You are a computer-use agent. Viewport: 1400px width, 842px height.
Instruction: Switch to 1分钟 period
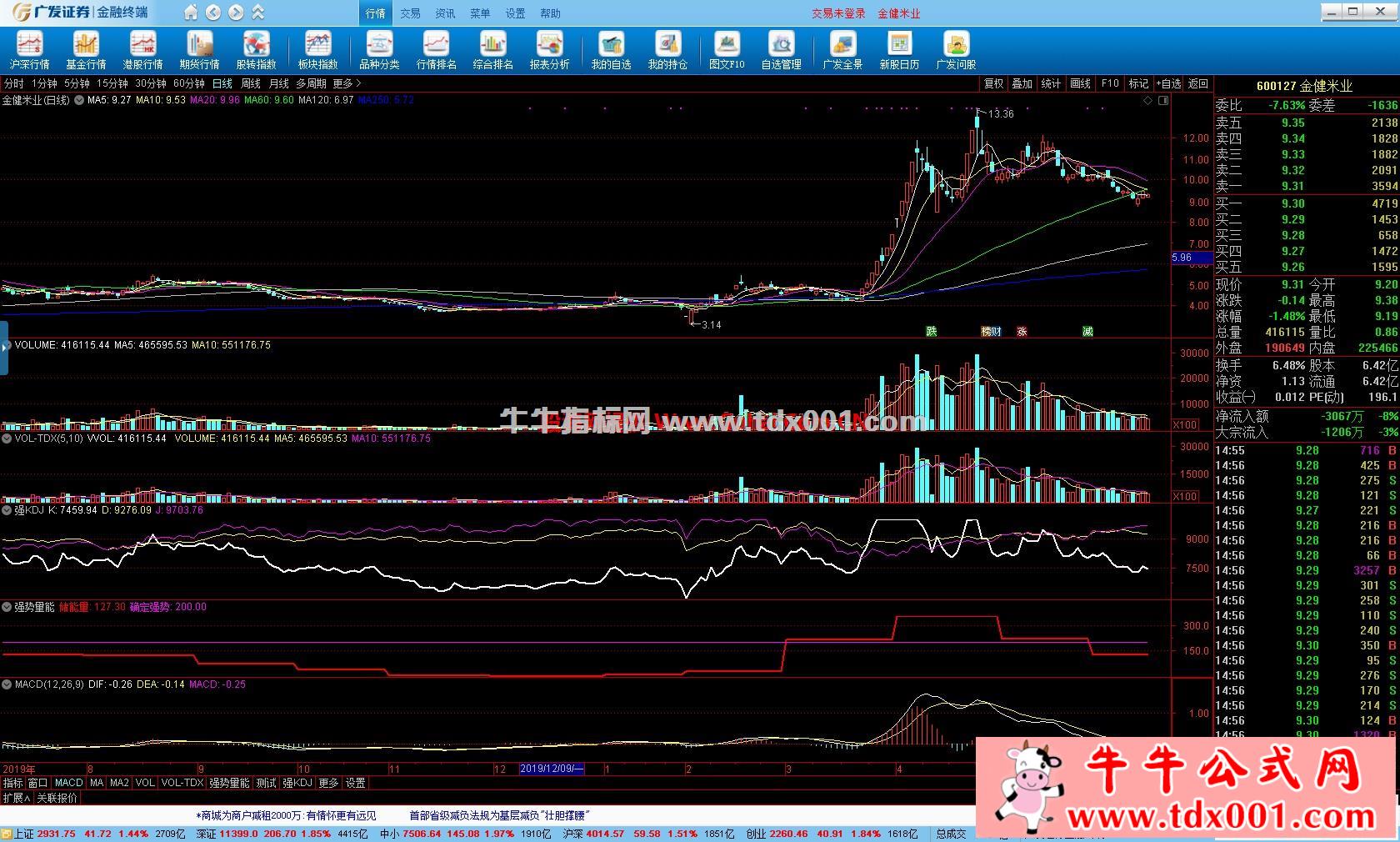44,83
